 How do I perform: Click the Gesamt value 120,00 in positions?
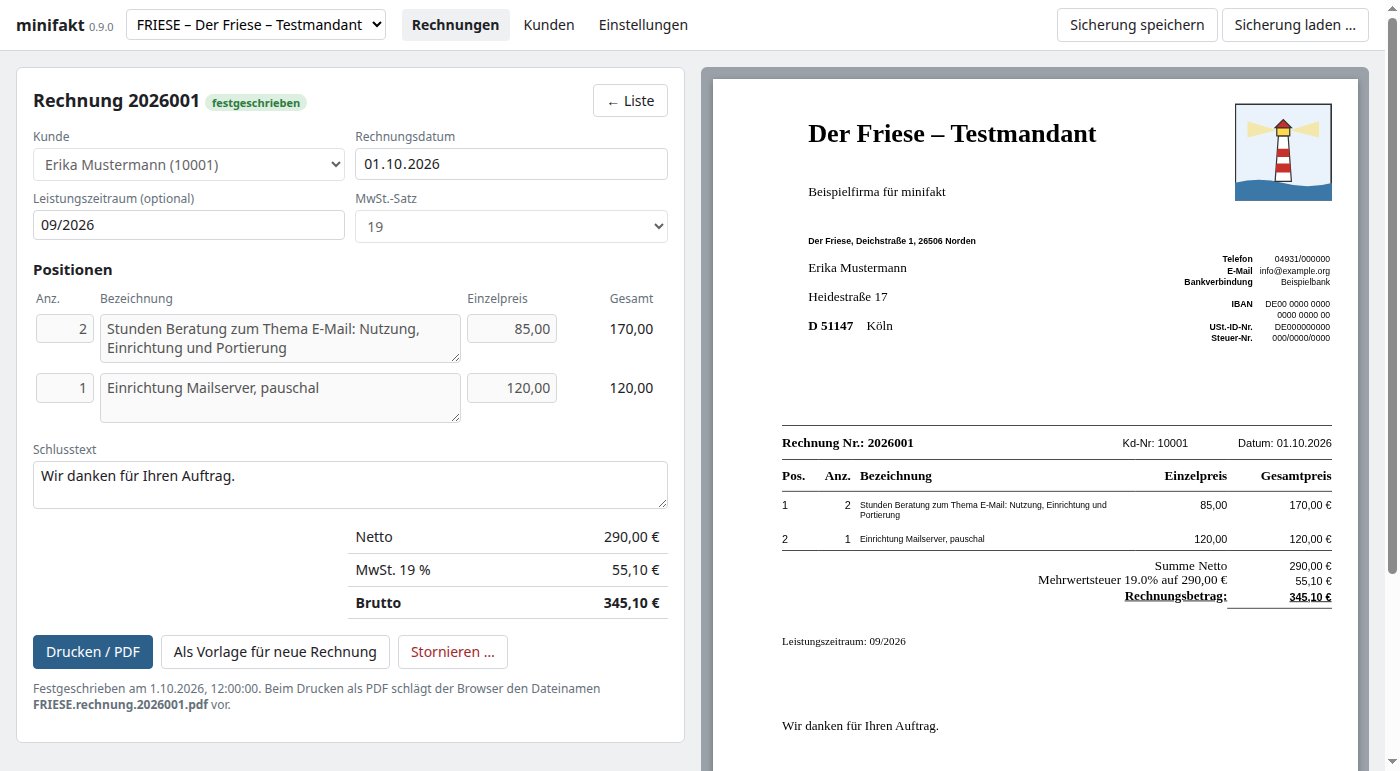(631, 388)
